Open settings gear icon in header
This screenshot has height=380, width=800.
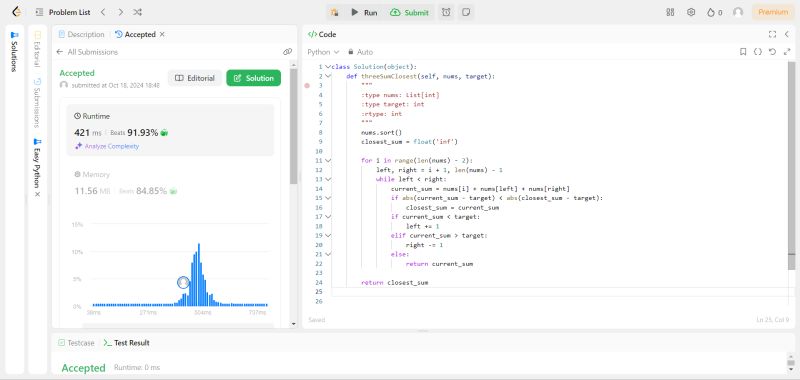(x=691, y=12)
